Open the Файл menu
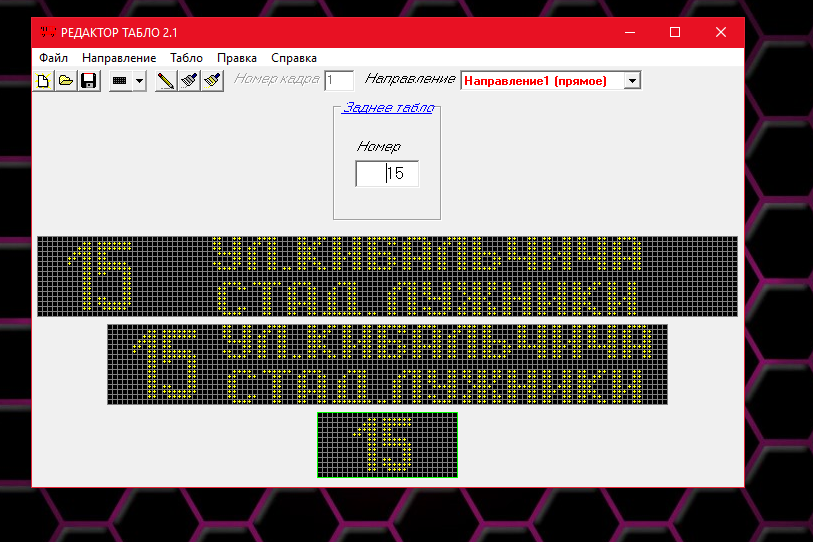813x542 pixels. tap(53, 58)
